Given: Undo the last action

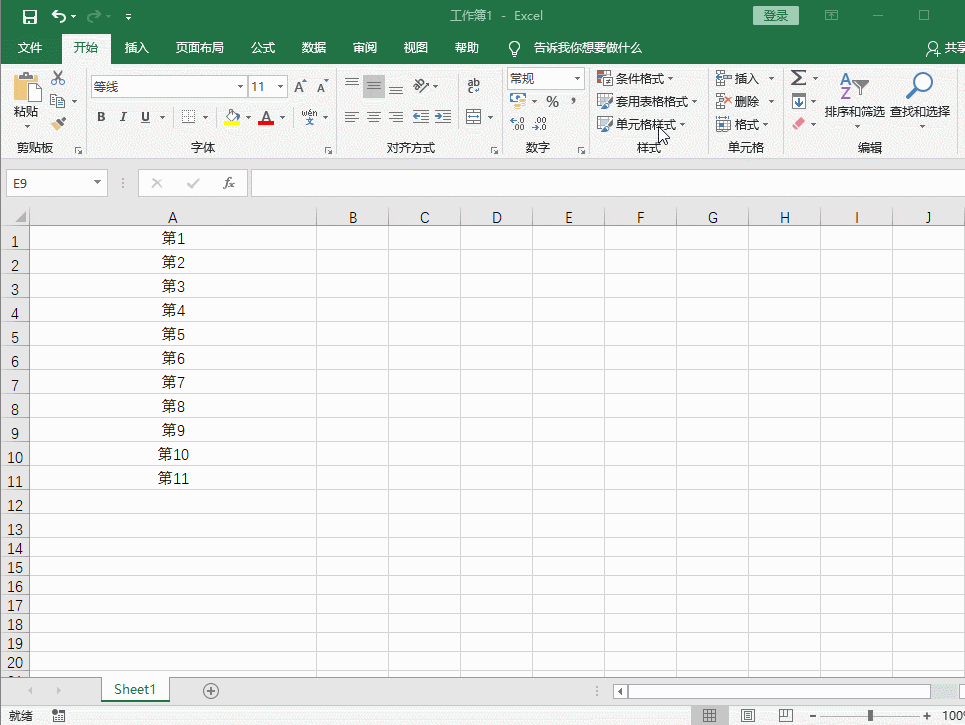Looking at the screenshot, I should pyautogui.click(x=59, y=16).
